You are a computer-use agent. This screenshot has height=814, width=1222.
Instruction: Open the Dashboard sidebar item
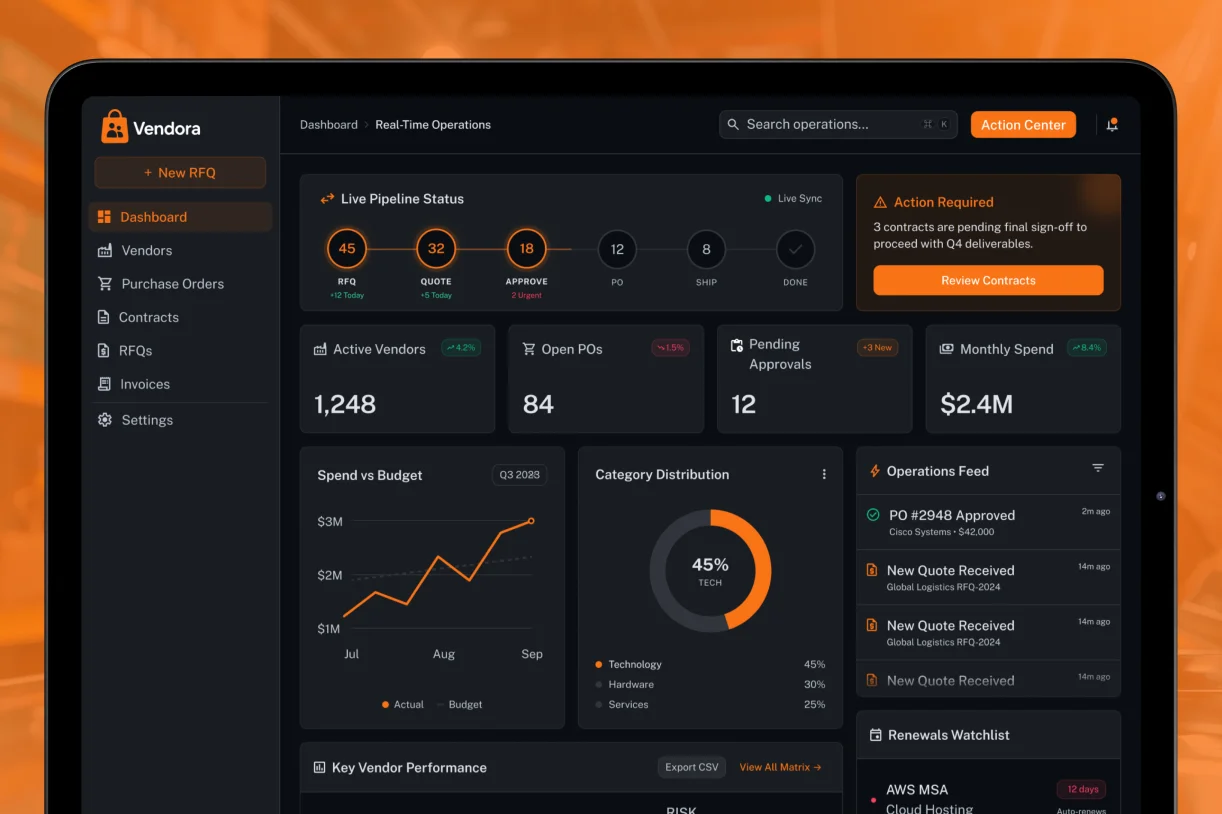180,217
